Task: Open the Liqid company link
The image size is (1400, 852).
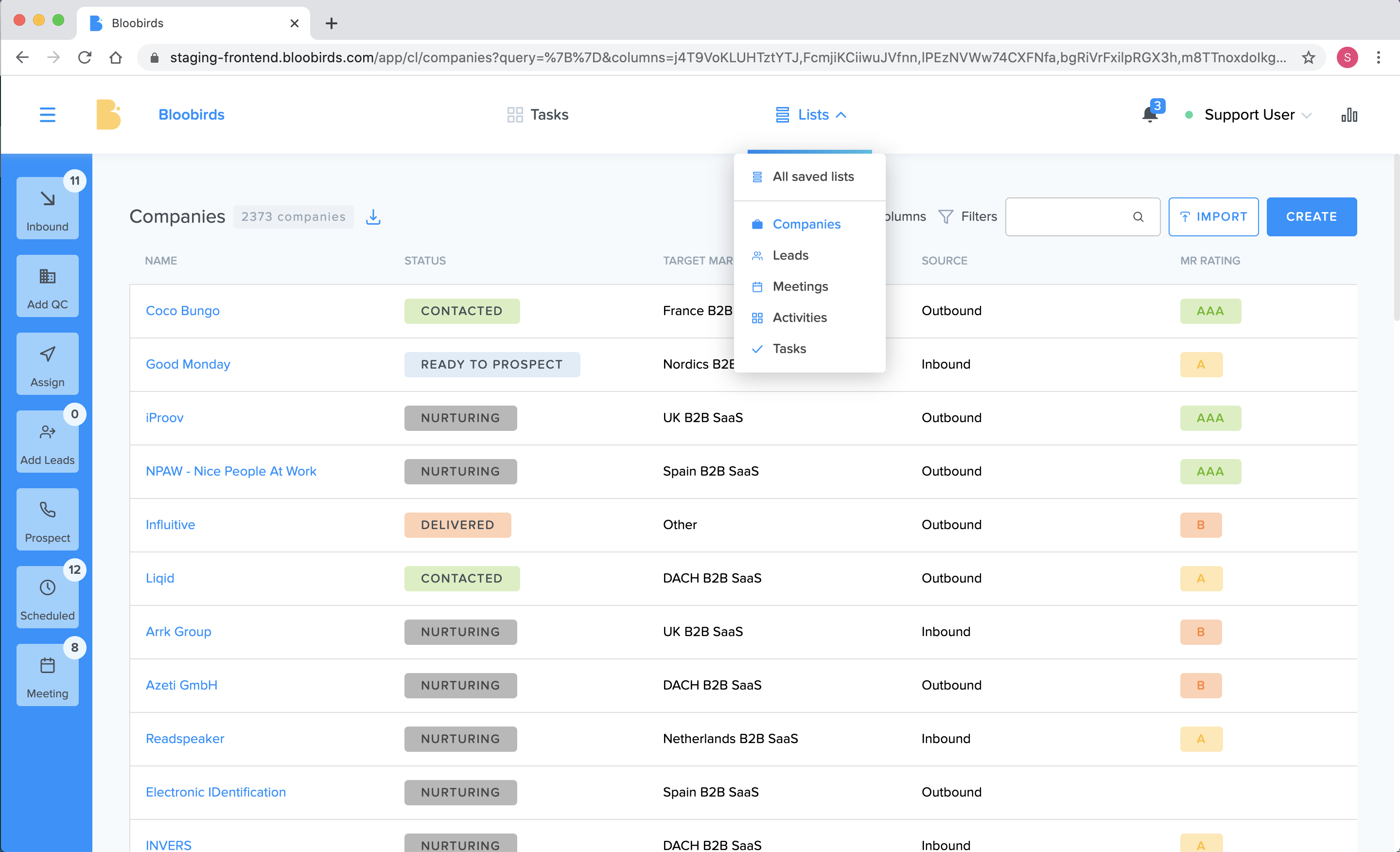Action: [159, 578]
